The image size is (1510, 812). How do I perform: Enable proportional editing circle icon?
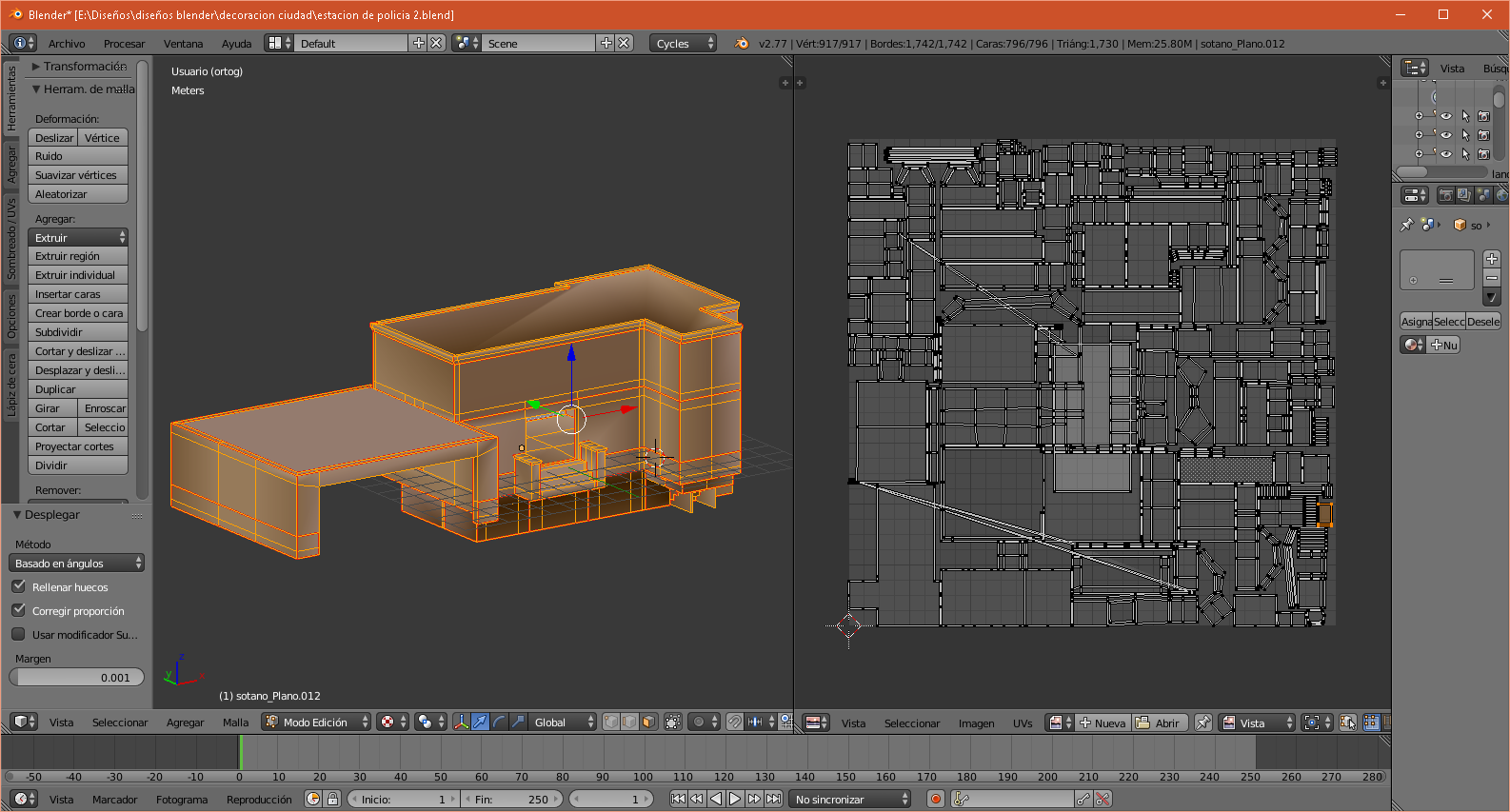click(x=700, y=723)
